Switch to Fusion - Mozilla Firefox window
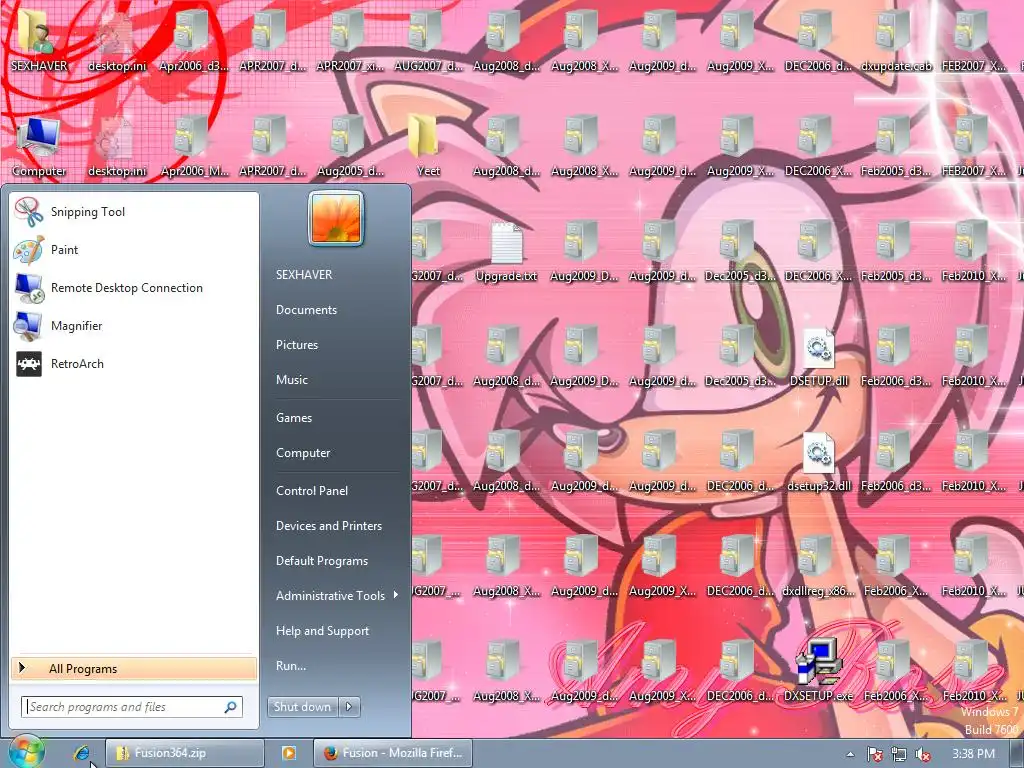The width and height of the screenshot is (1024, 768). (392, 753)
